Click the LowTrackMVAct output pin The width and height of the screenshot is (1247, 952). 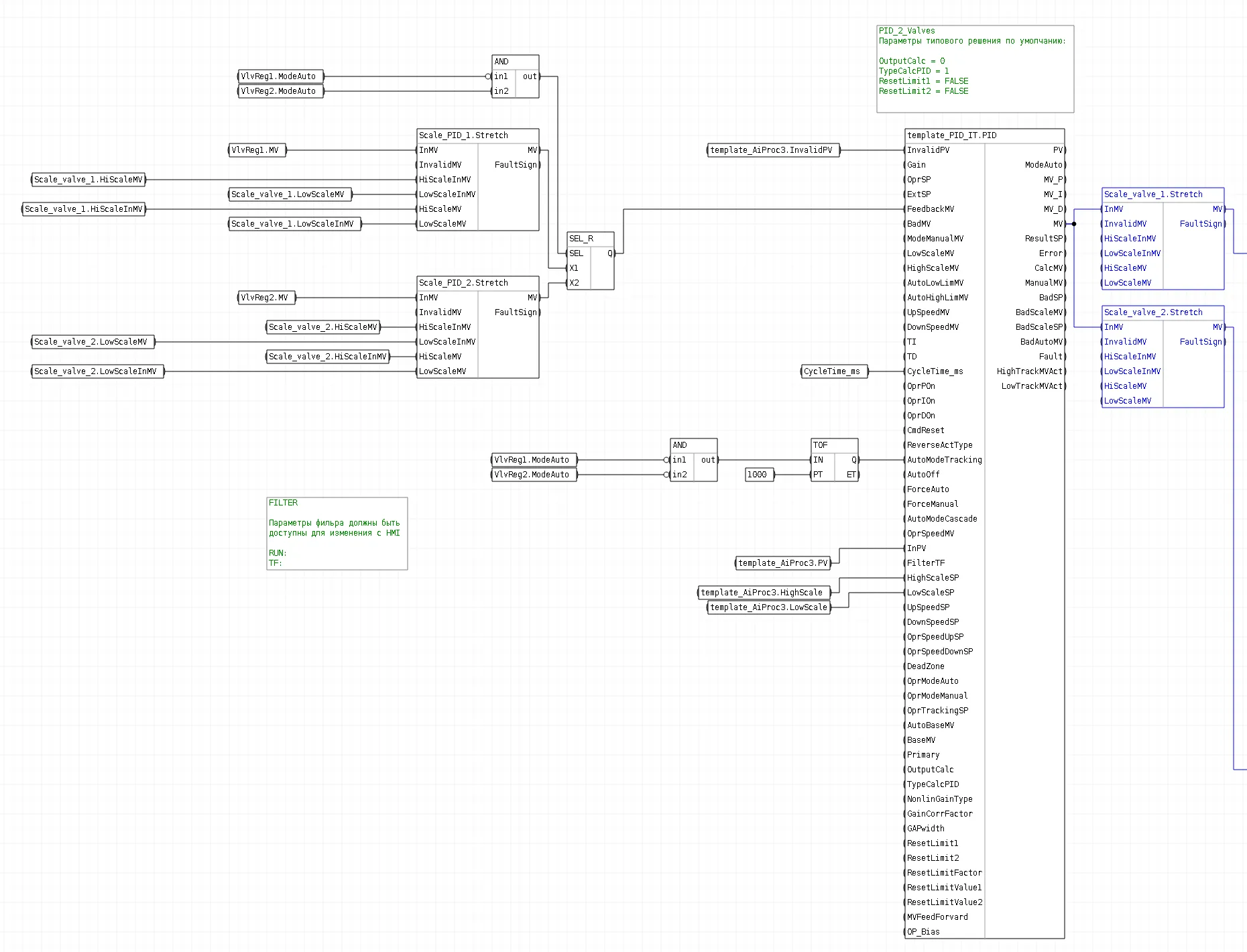[1032, 386]
